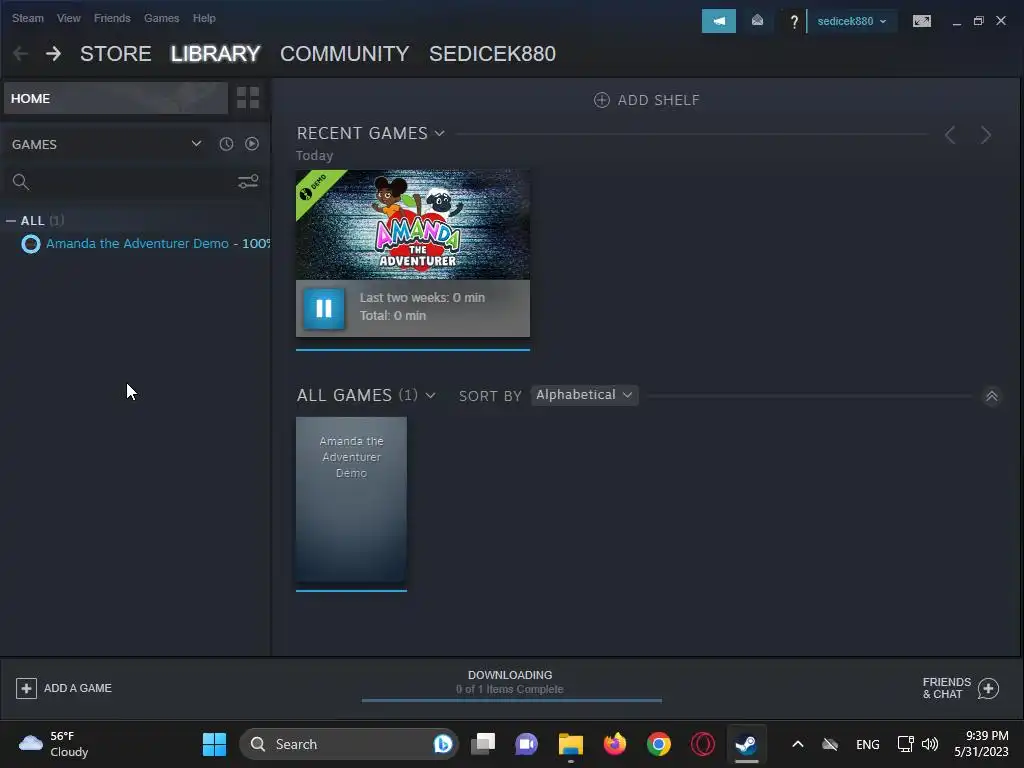
Task: Open Amanda the Adventurer Demo tile
Action: [x=351, y=500]
